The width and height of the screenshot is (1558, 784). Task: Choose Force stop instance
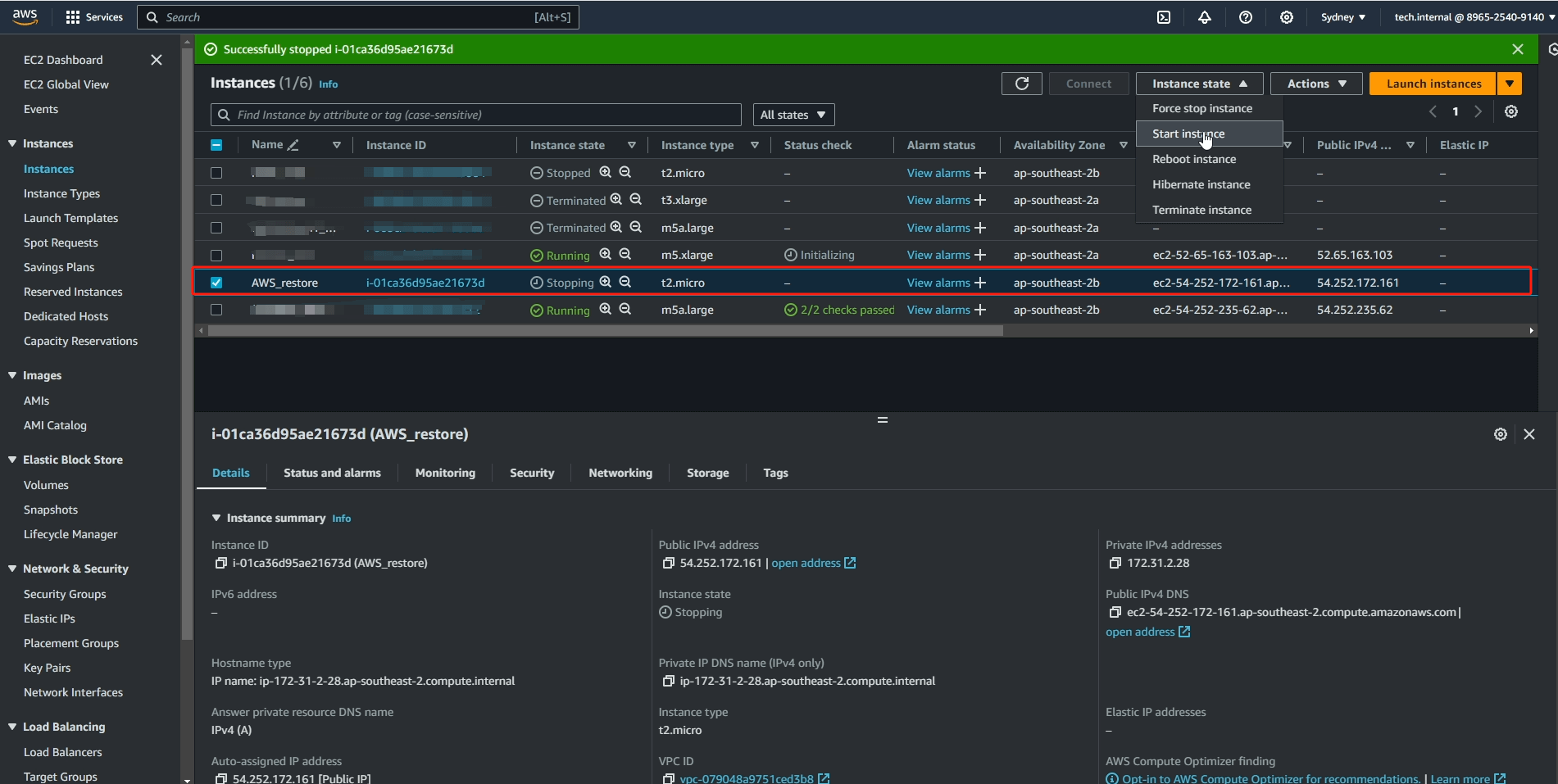(1209, 108)
